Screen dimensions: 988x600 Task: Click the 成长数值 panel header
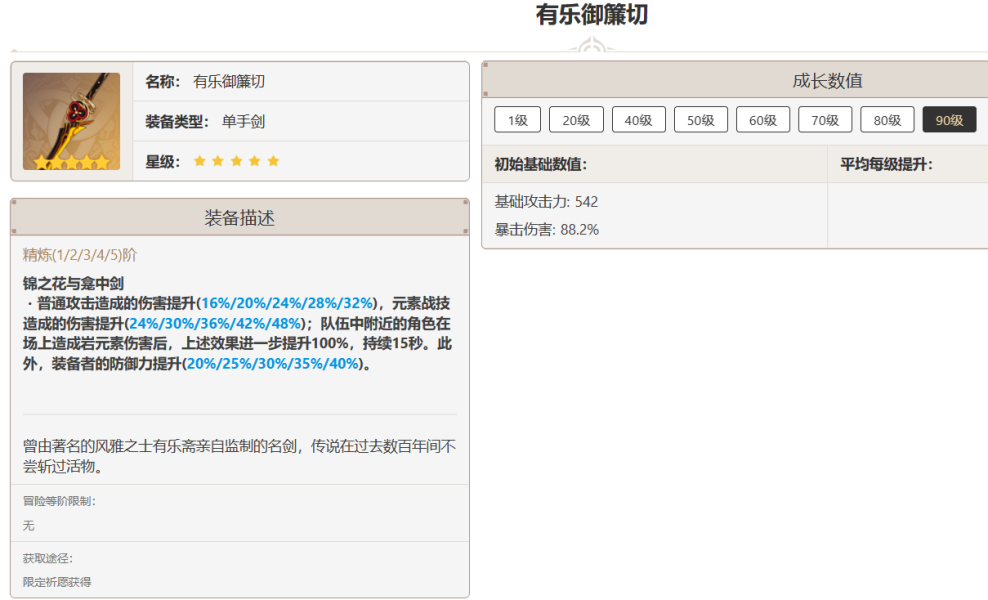click(x=827, y=81)
